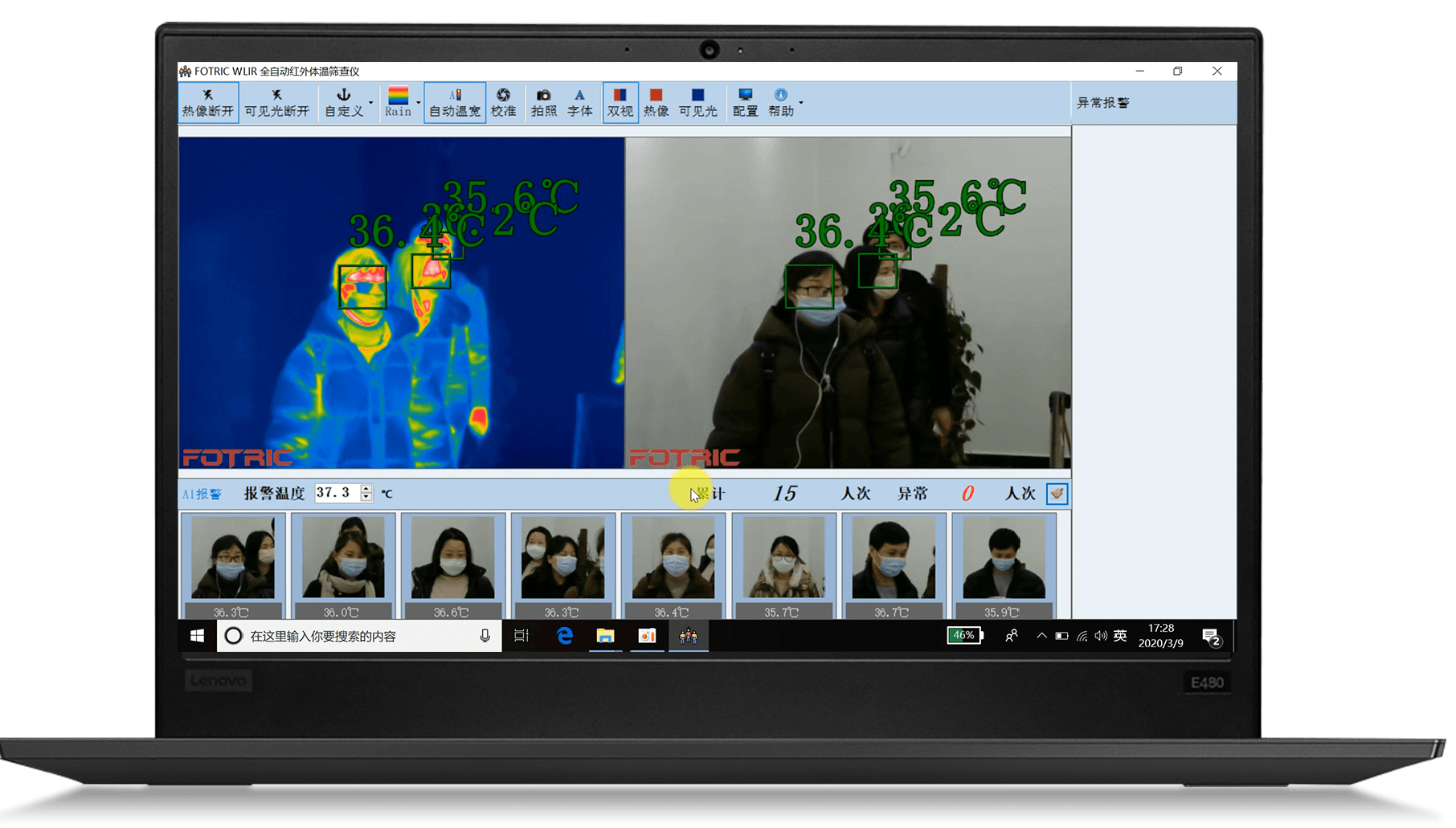Click the 46% battery indicator
Screen dimensions: 1456x828
click(x=965, y=635)
